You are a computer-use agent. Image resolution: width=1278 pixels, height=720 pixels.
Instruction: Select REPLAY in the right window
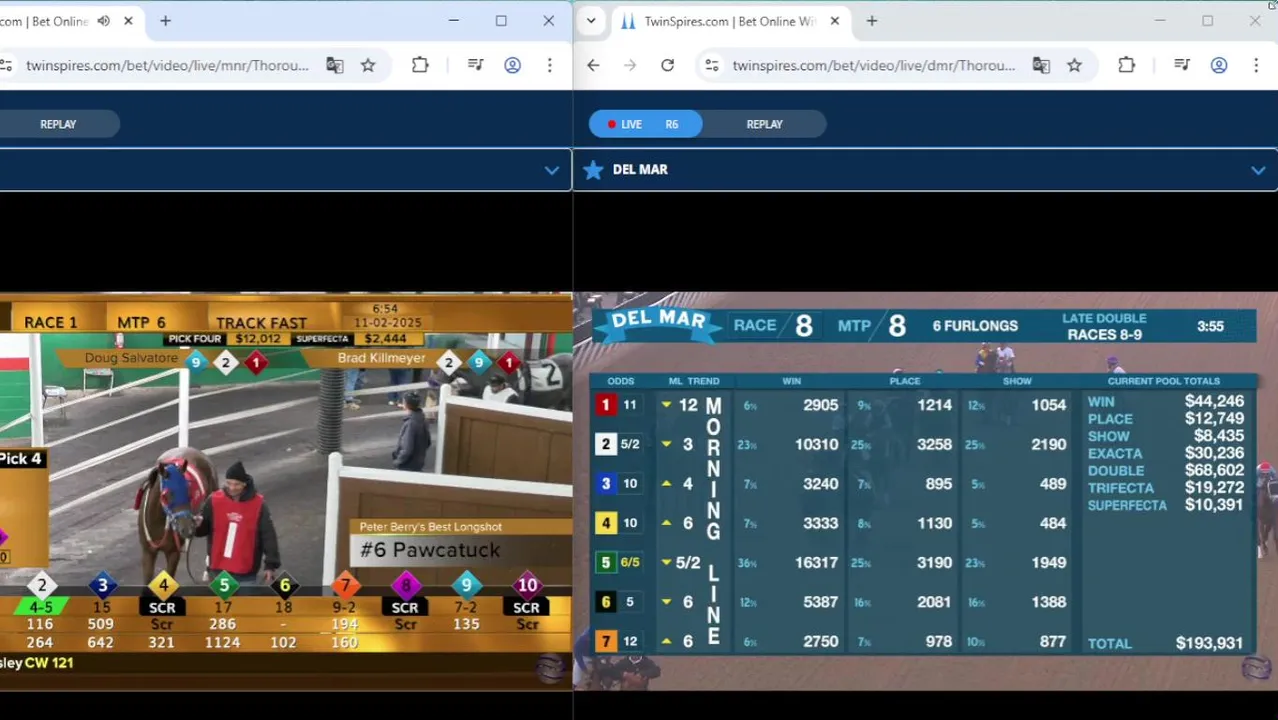point(764,124)
